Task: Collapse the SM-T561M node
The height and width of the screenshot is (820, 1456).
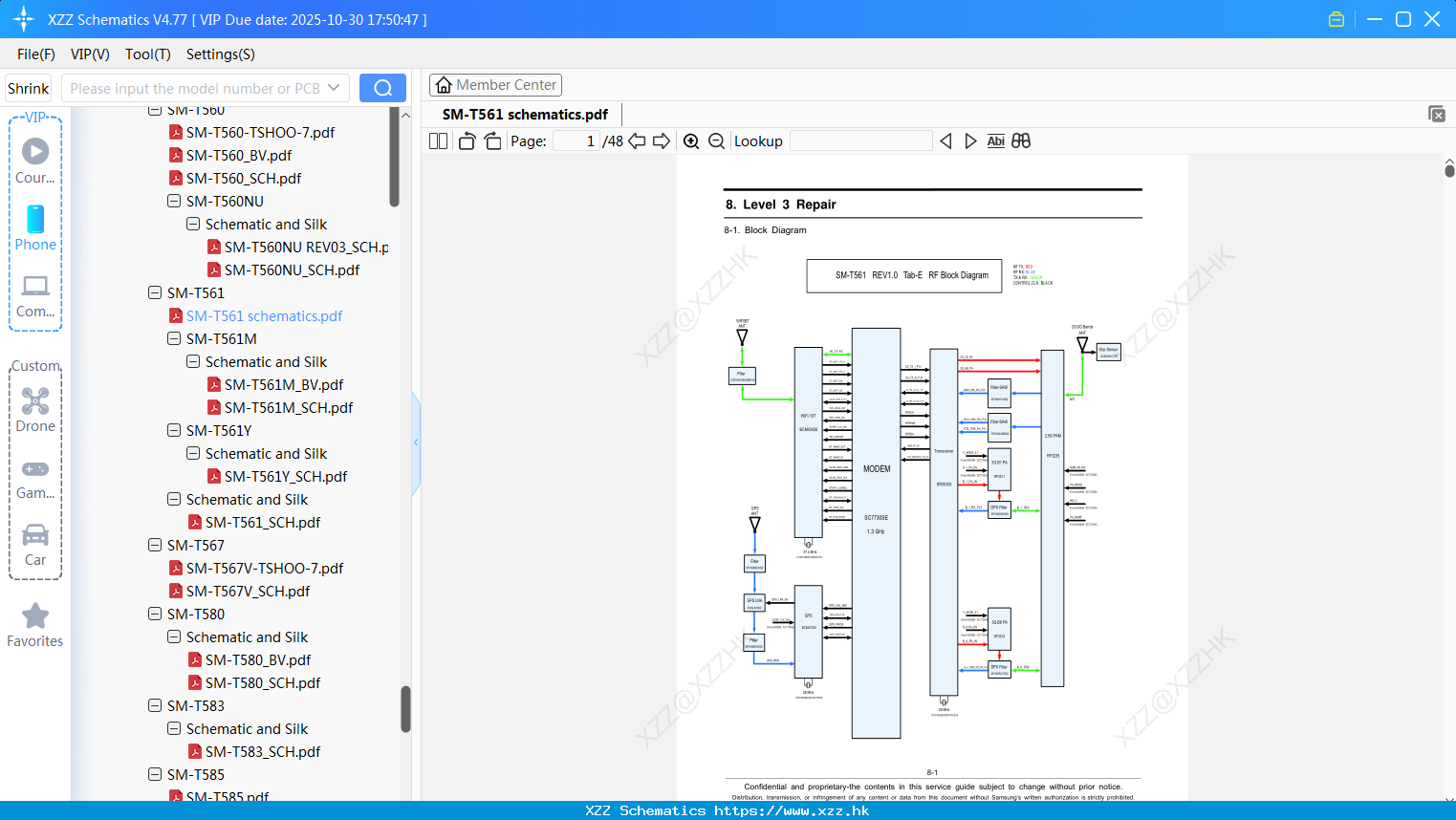Action: [x=174, y=338]
